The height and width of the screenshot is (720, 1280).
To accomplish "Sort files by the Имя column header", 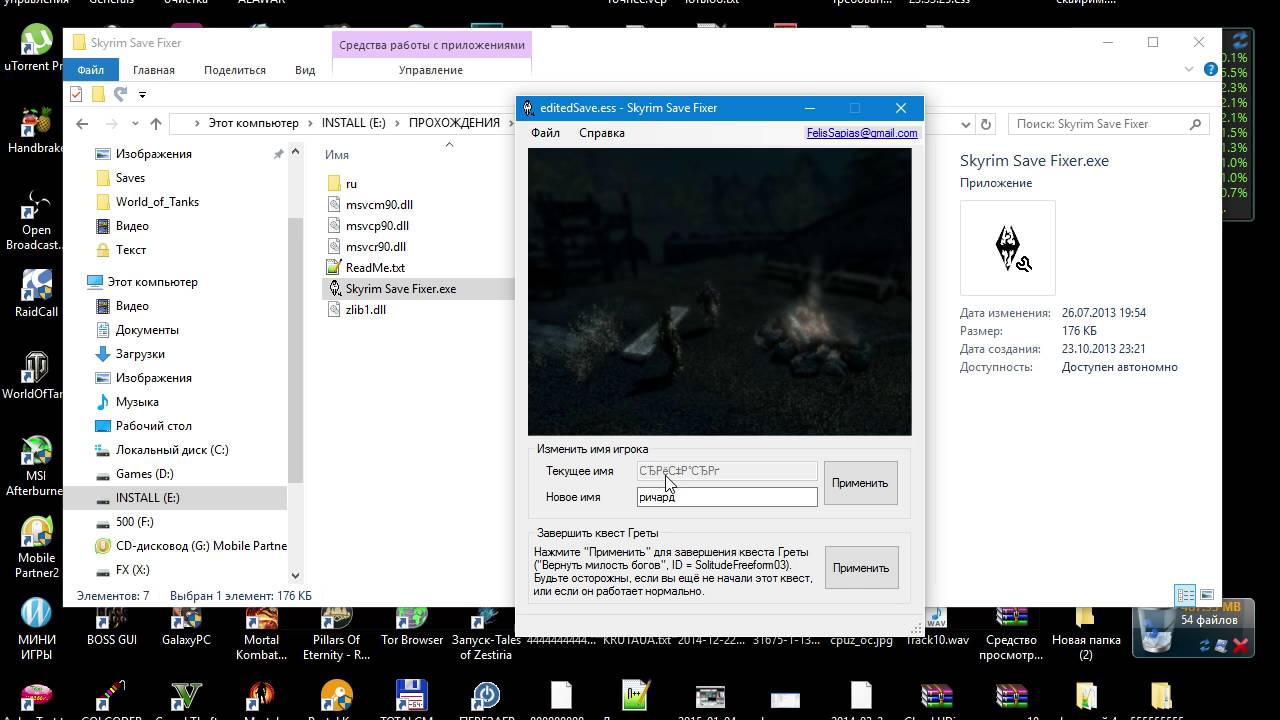I will point(337,155).
